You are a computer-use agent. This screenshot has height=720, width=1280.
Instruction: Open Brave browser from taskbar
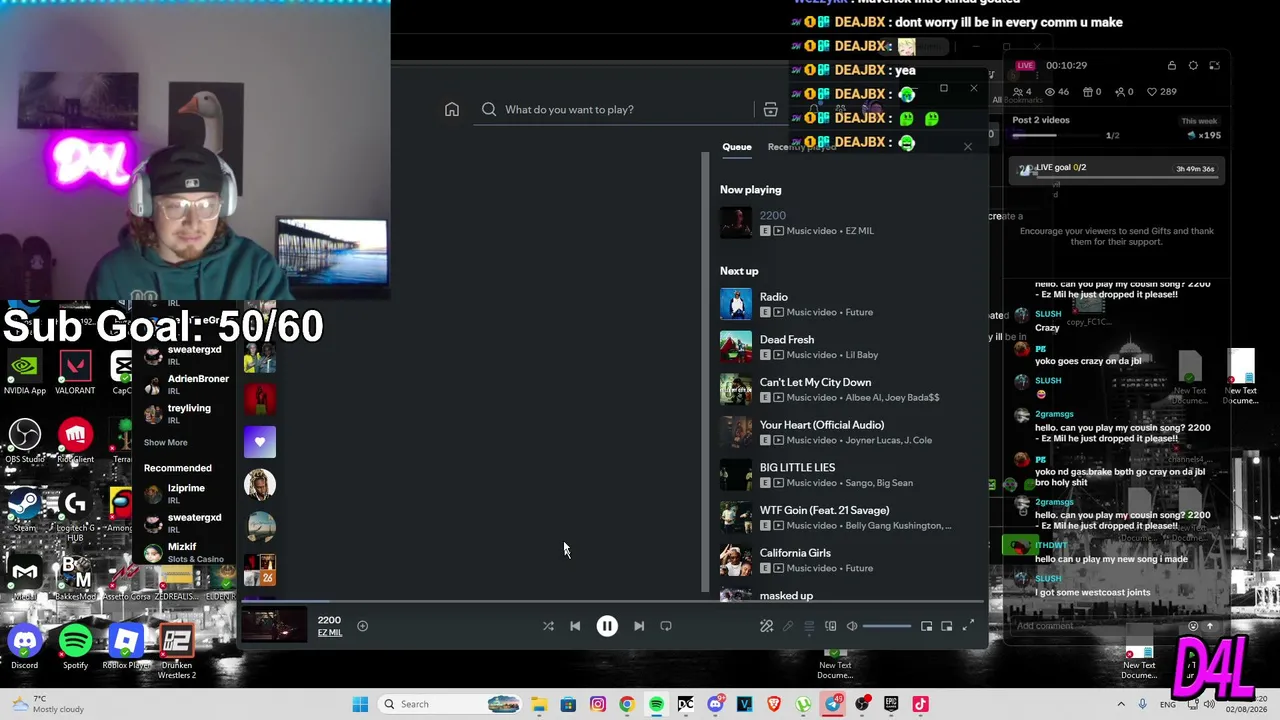[x=774, y=704]
